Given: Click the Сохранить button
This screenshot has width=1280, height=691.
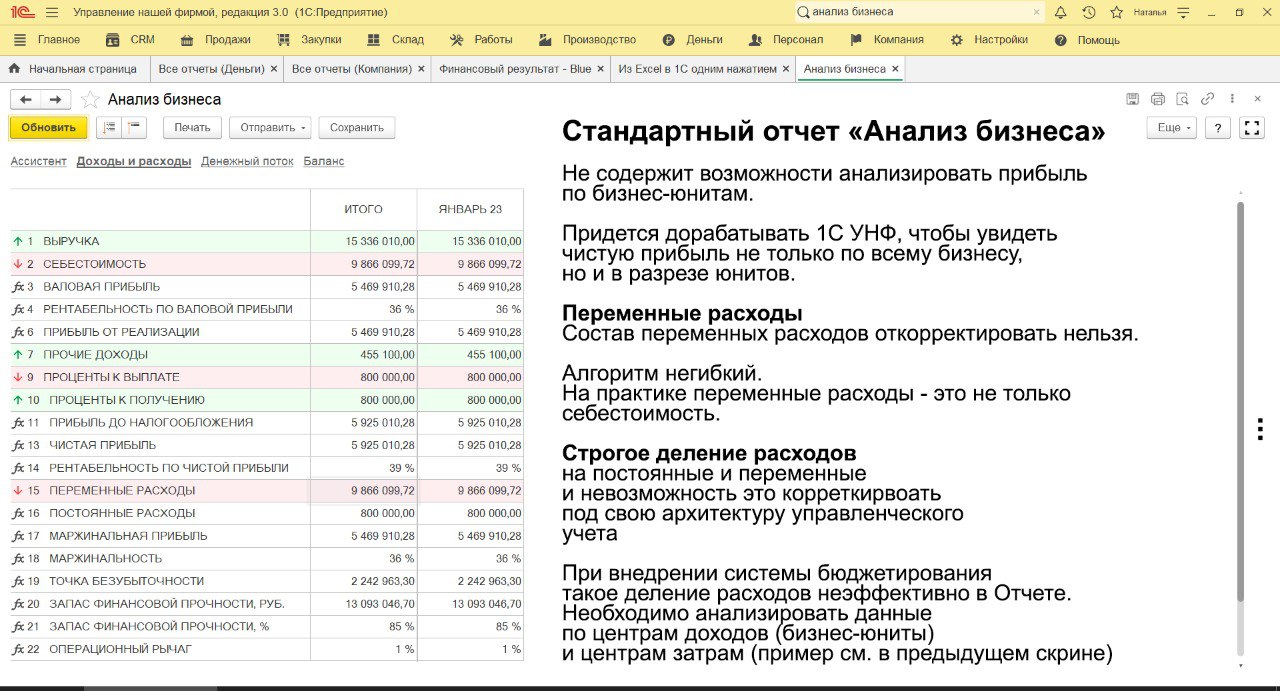Looking at the screenshot, I should tap(357, 127).
